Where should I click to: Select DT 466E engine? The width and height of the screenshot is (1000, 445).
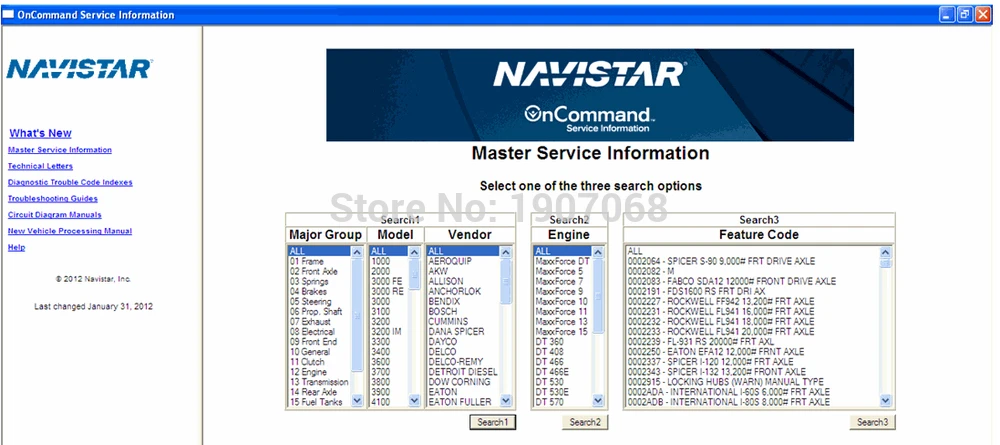[x=563, y=372]
